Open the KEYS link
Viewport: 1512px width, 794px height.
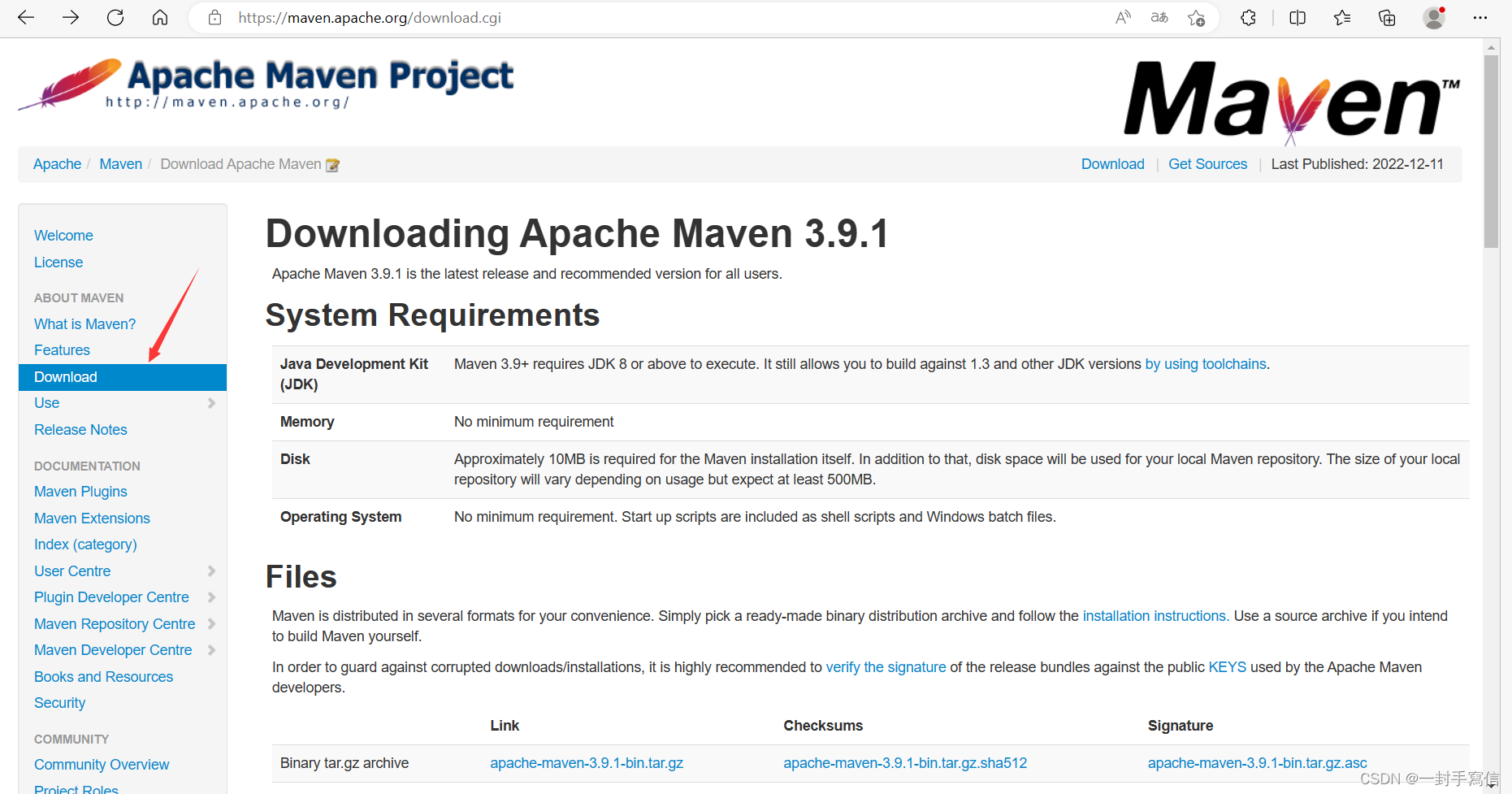1227,667
